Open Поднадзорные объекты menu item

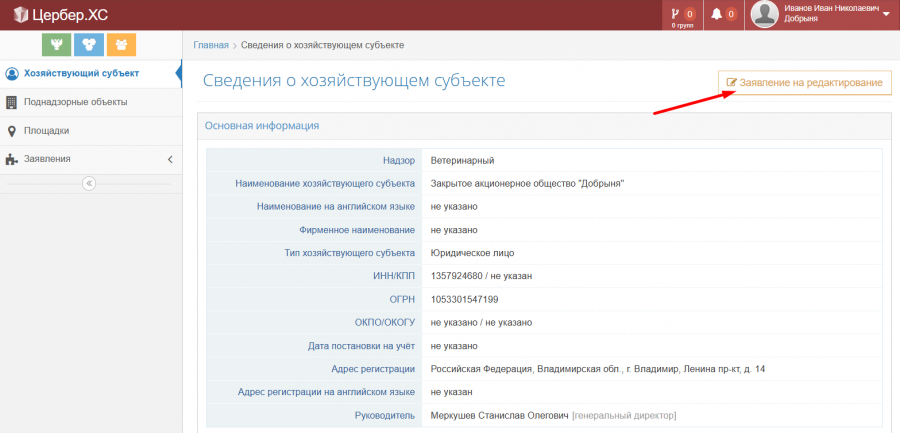[x=75, y=102]
